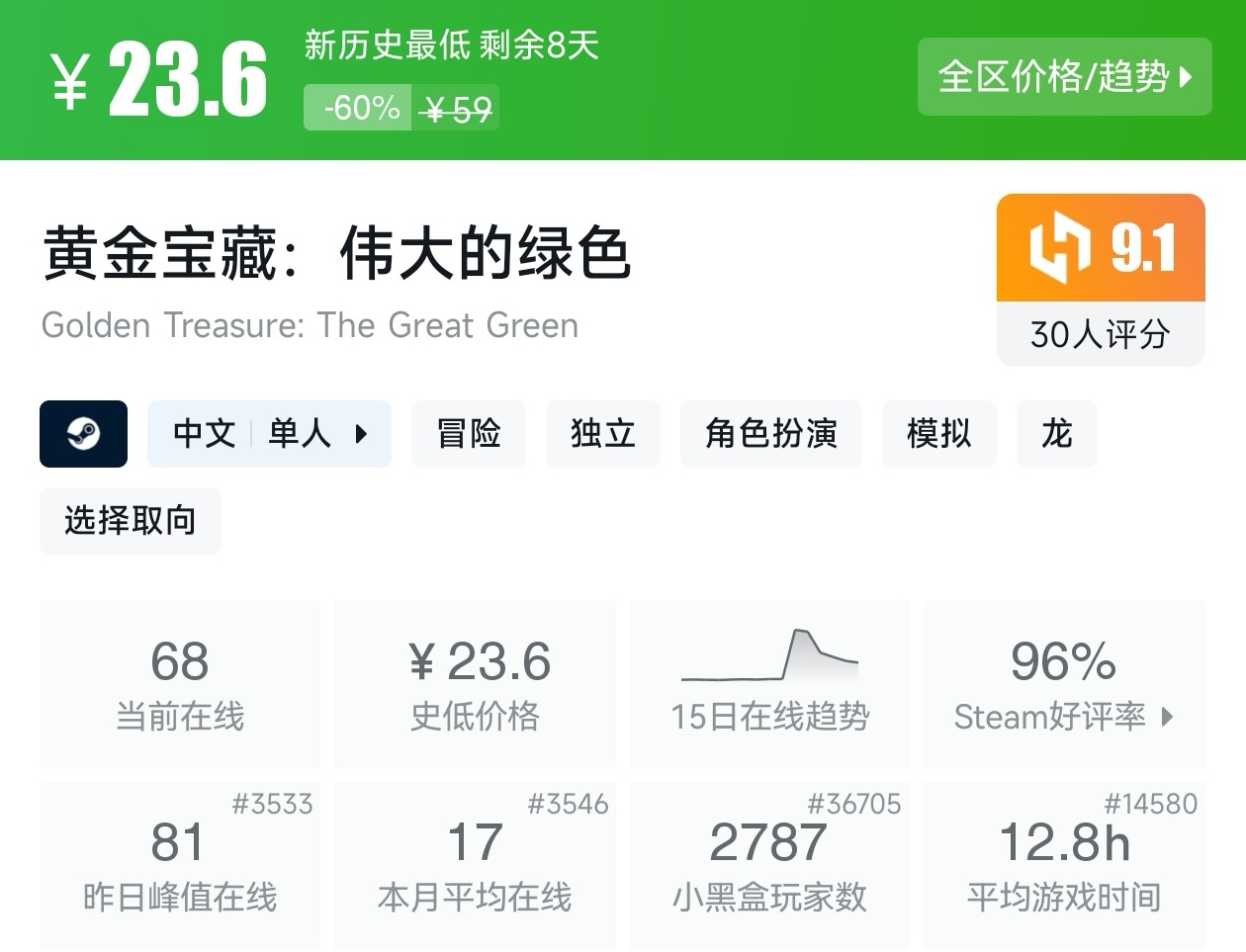Viewport: 1246px width, 952px height.
Task: Choose the 模拟 tag
Action: pos(938,434)
